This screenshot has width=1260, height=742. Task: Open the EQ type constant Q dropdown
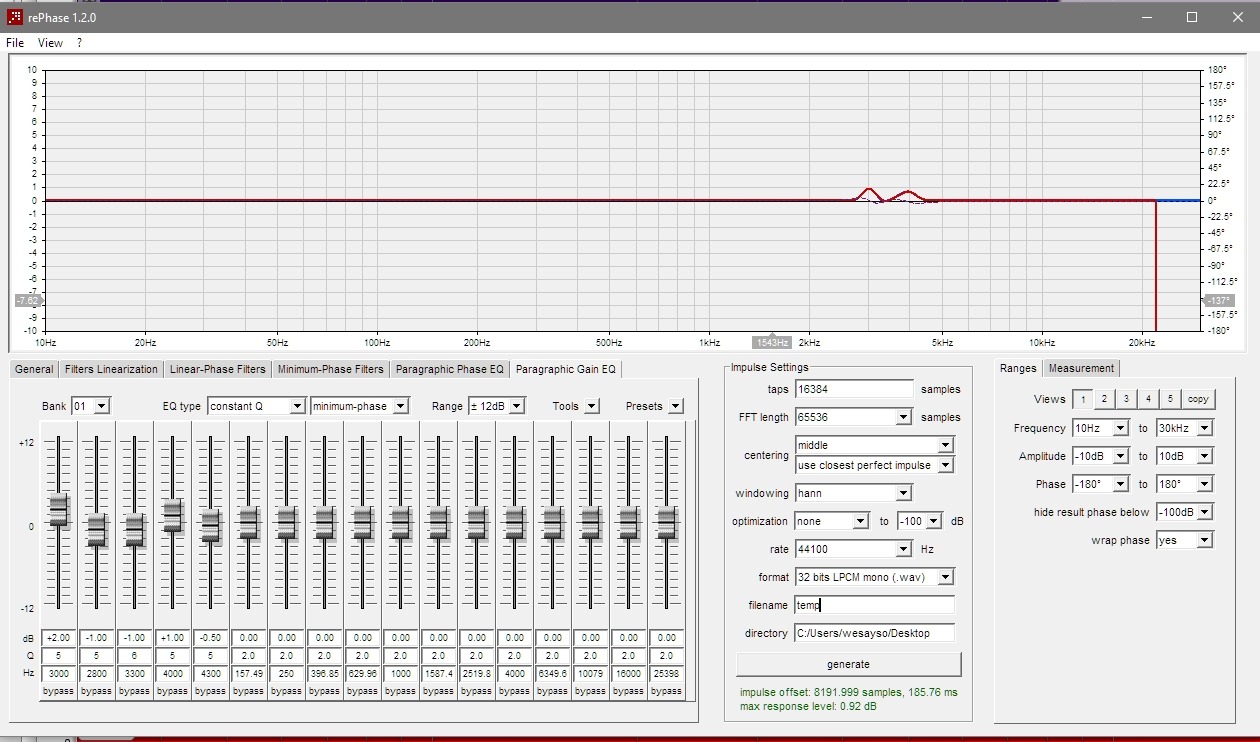(256, 406)
